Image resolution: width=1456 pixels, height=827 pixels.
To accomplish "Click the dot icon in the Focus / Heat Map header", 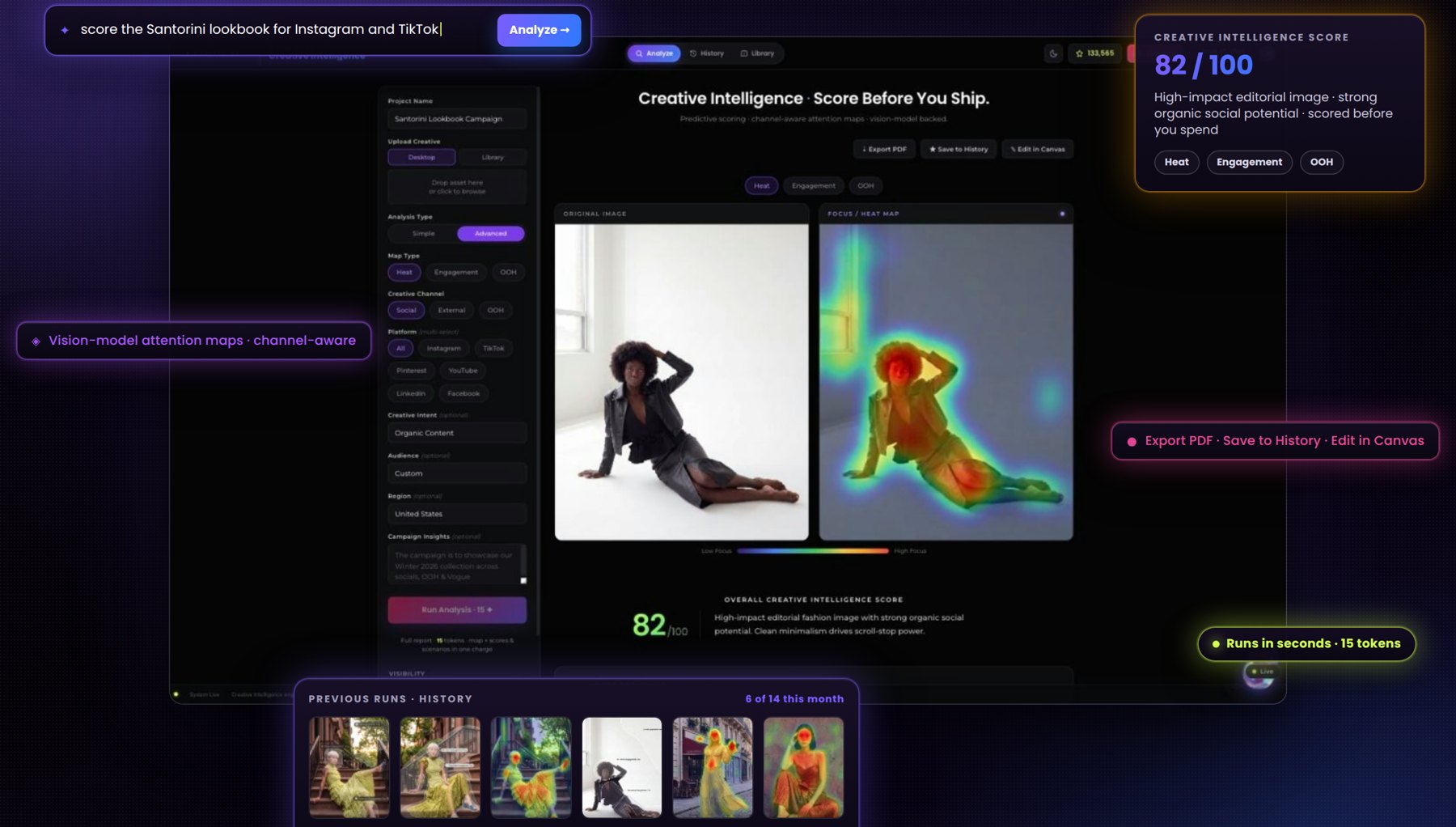I will tap(1062, 214).
